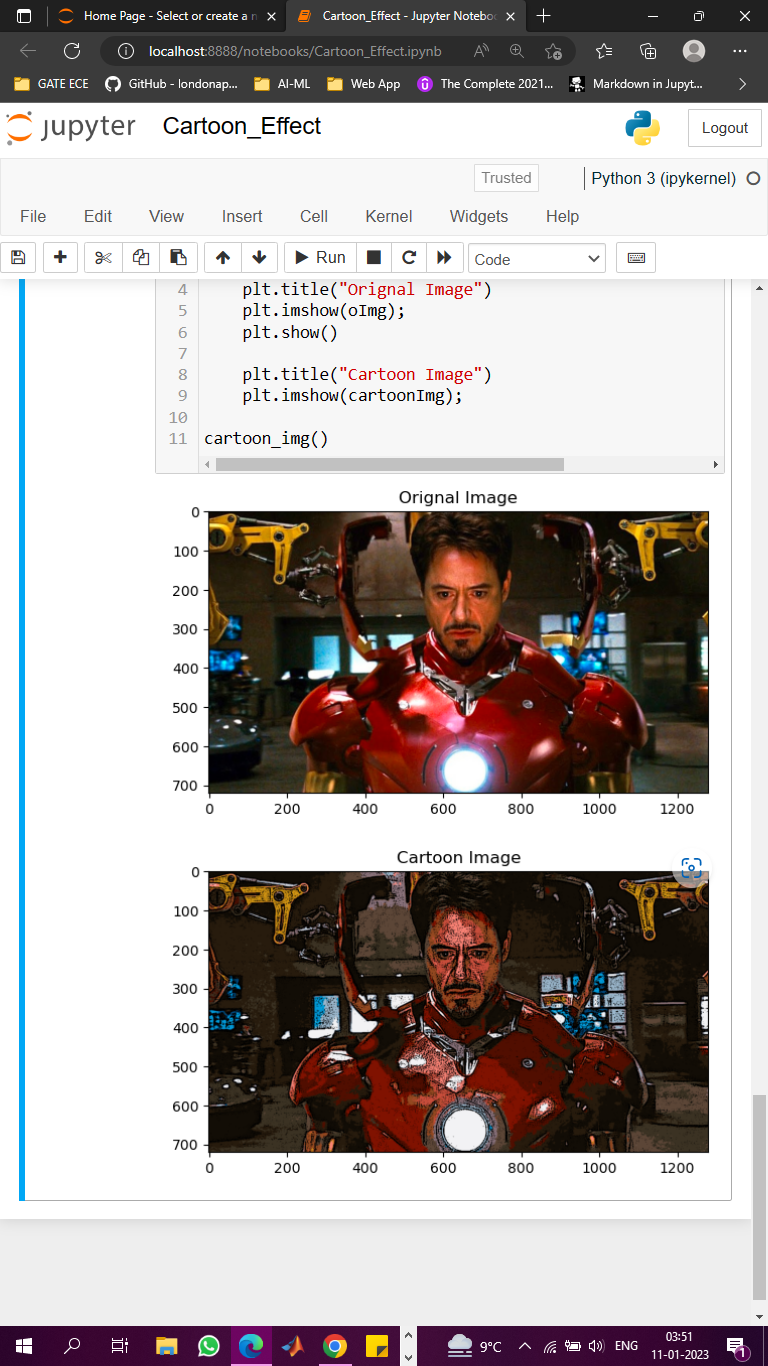Open Google Chrome from the taskbar
The width and height of the screenshot is (768, 1366).
tap(335, 1346)
